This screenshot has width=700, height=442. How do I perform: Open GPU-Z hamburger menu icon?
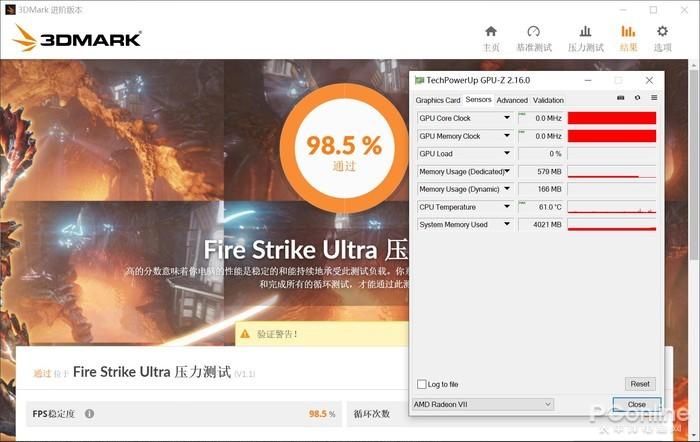[x=654, y=98]
